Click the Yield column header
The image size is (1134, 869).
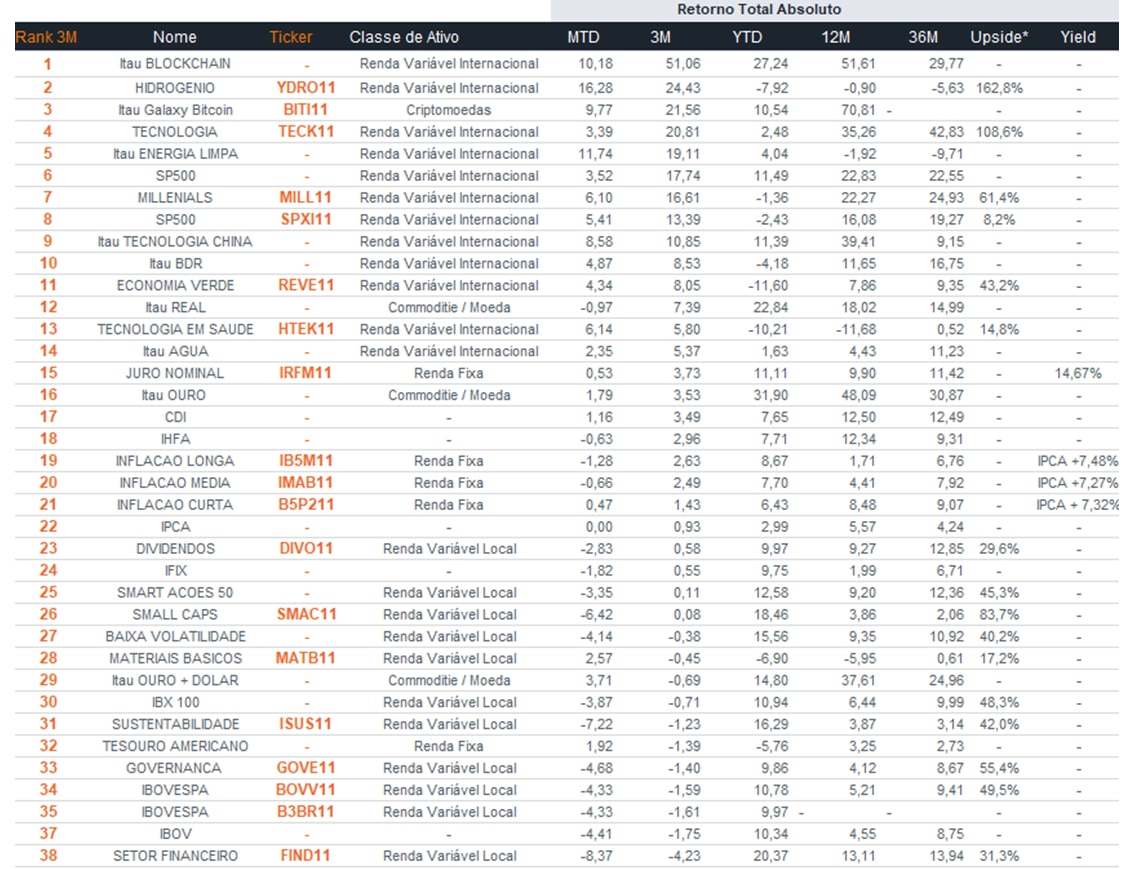[x=1078, y=37]
